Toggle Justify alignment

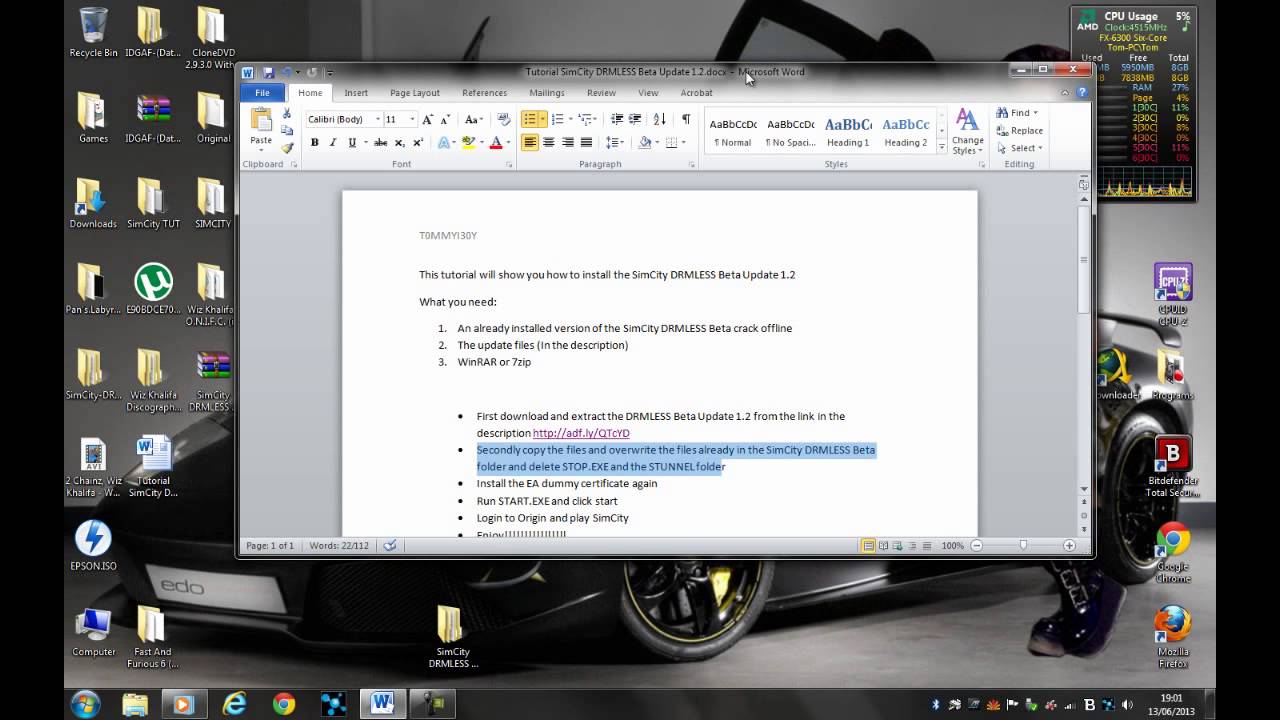click(x=586, y=143)
